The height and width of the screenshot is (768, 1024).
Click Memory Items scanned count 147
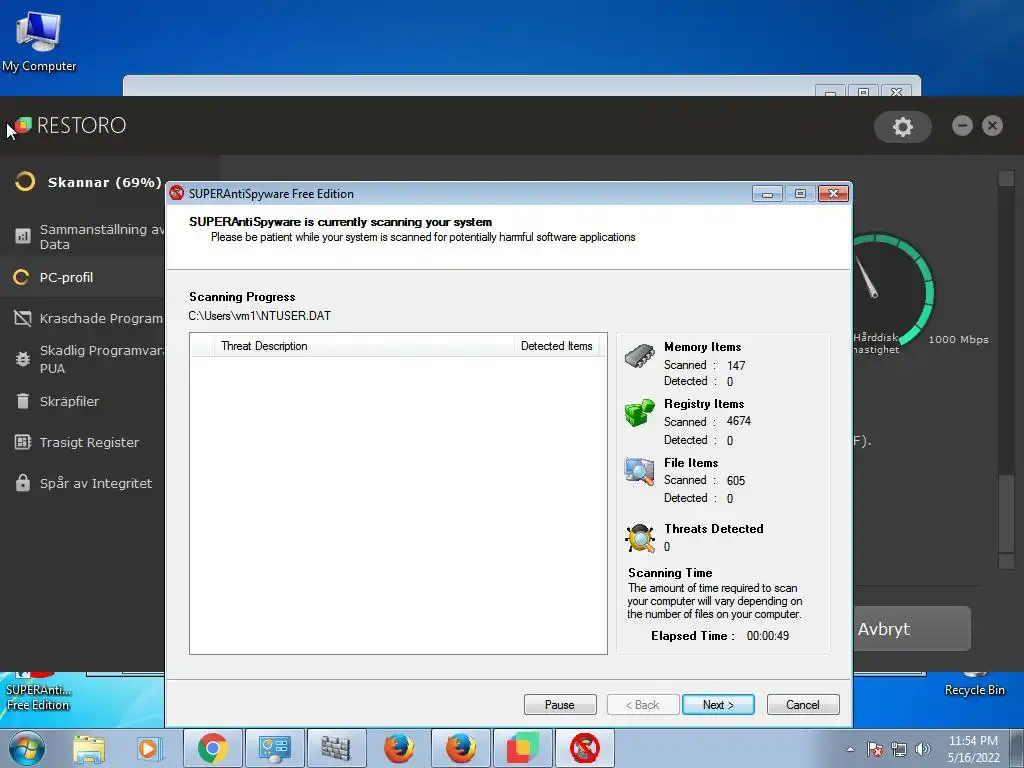736,366
